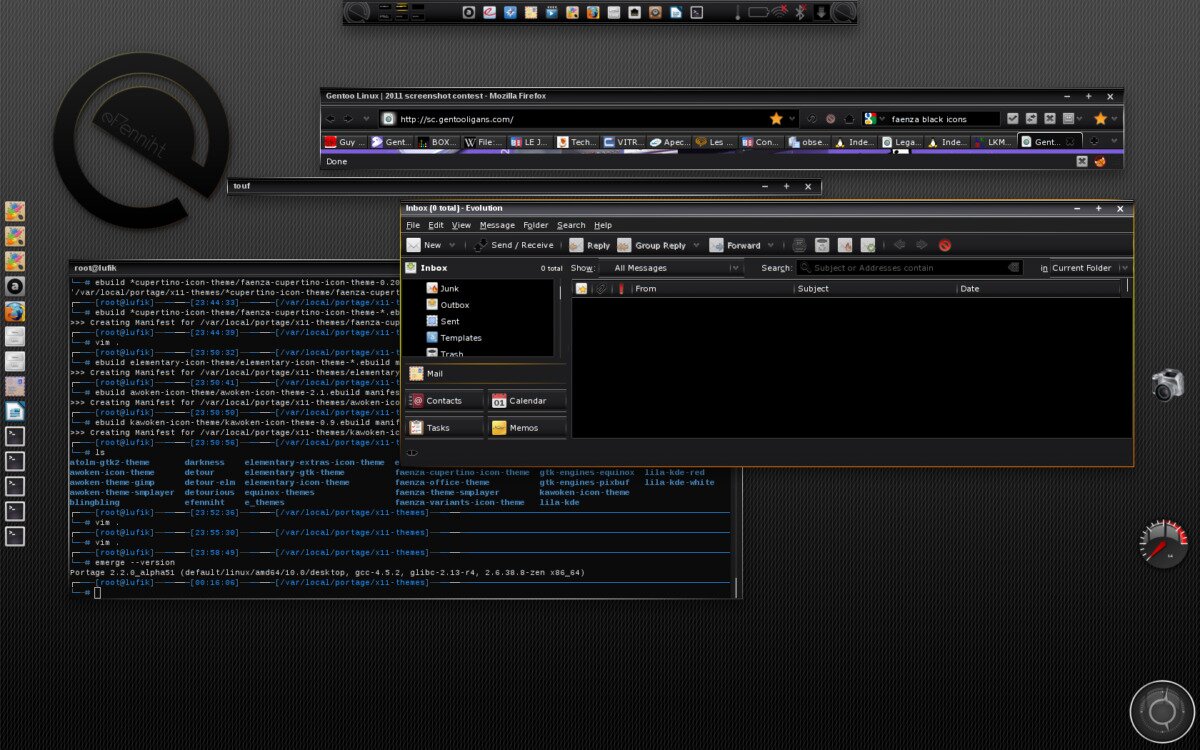Switch to the Firefox tab labeled VITR
The width and height of the screenshot is (1200, 750).
(623, 142)
